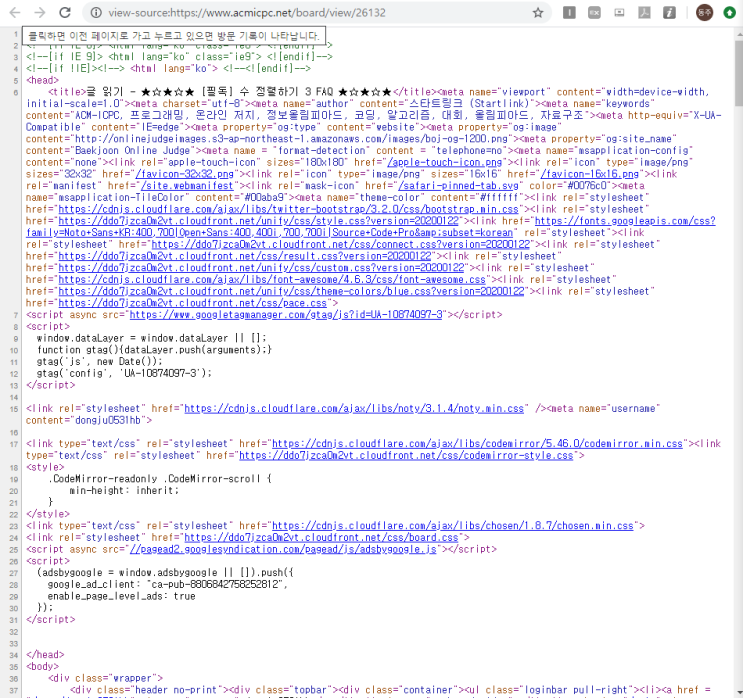Open the Adobe Acrobat PDF extension
Screen dimensions: 743x698
644,13
